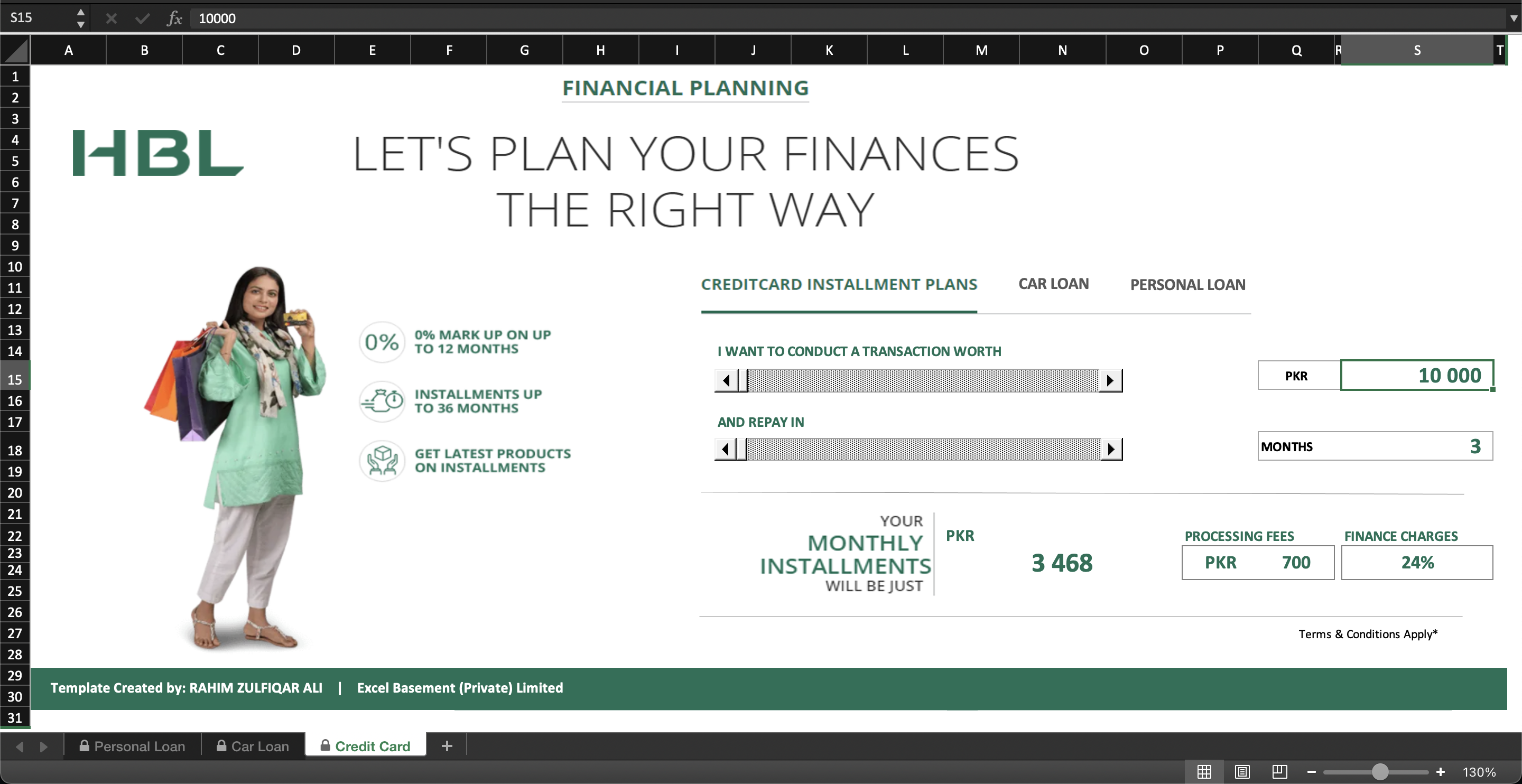Click the woman with shopping bags image
Image resolution: width=1522 pixels, height=784 pixels.
235,458
